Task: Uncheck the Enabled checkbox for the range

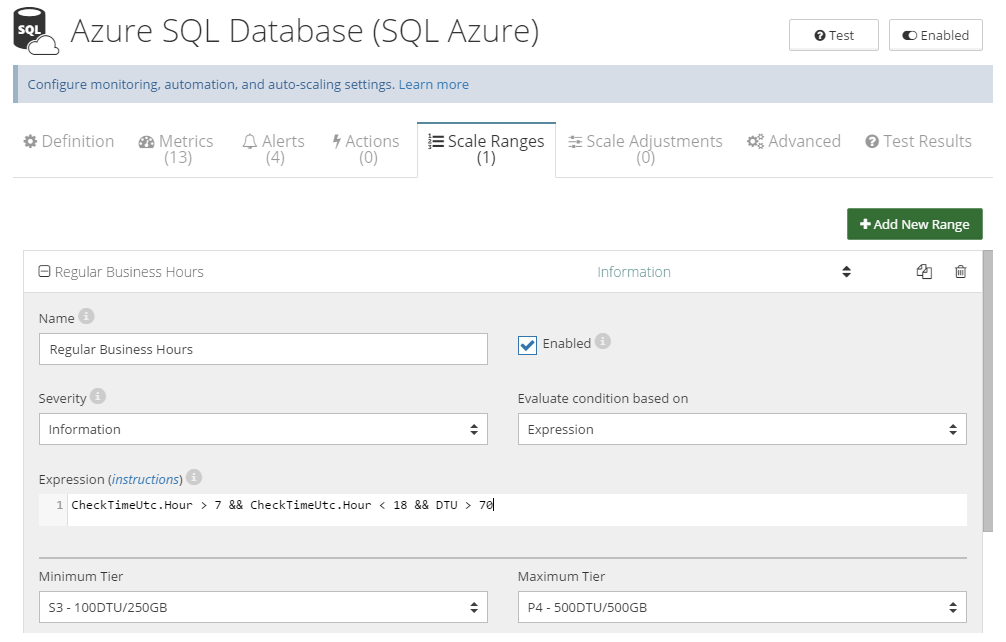Action: (x=527, y=345)
